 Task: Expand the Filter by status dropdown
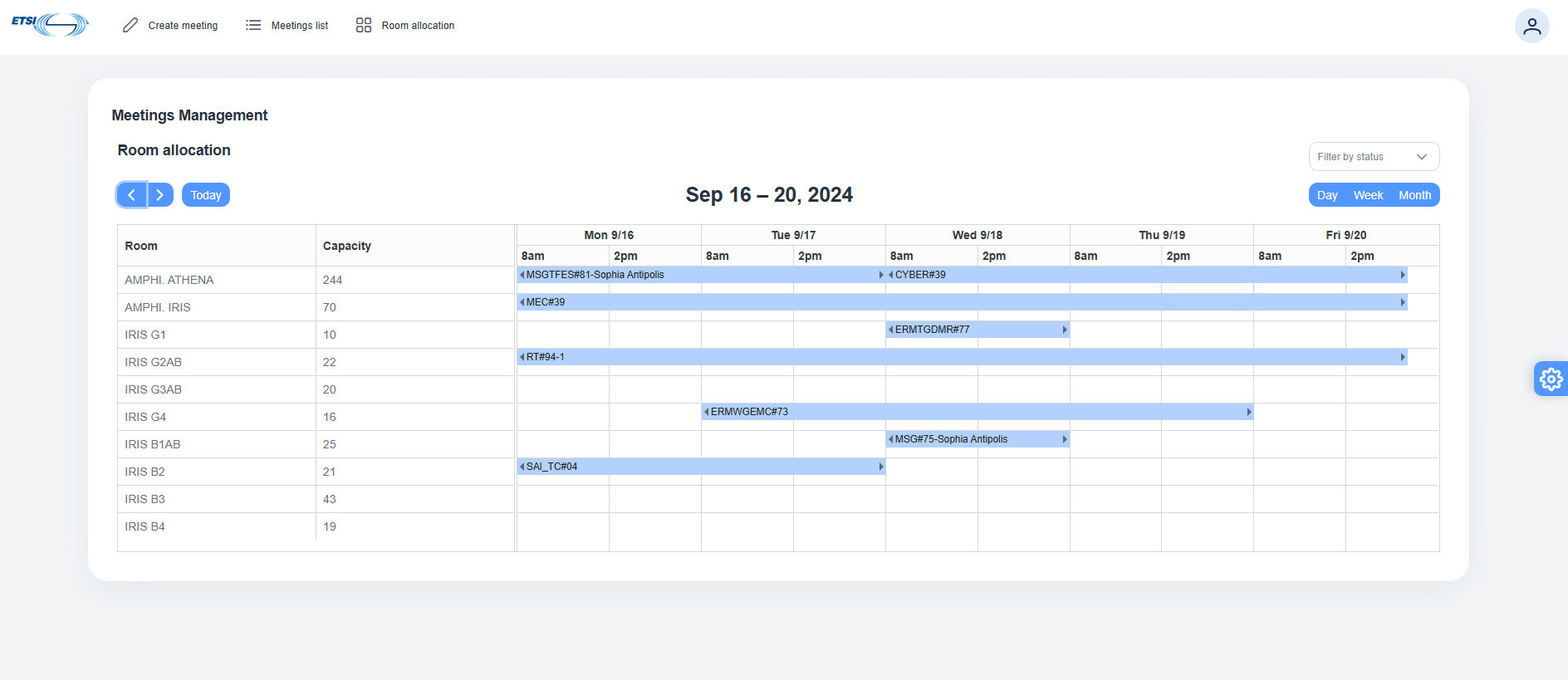[x=1374, y=157]
